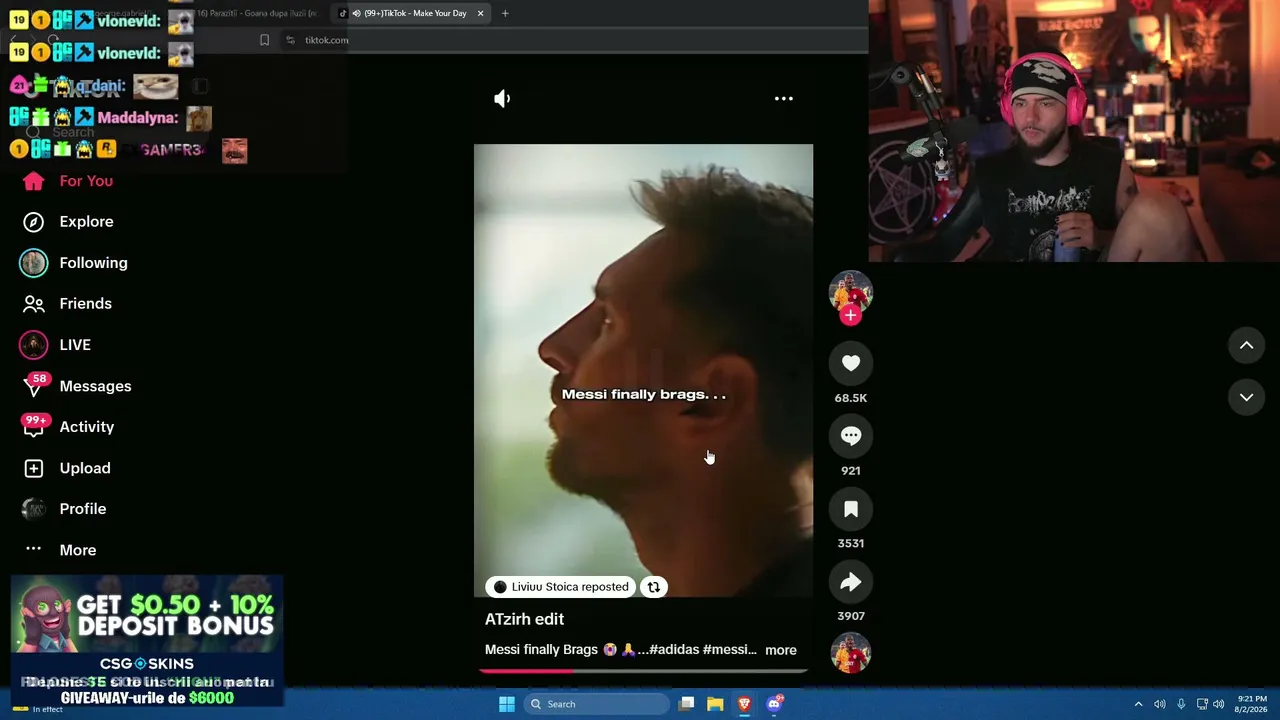Screen dimensions: 1280x720
Task: Open the For You feed
Action: 68,181
